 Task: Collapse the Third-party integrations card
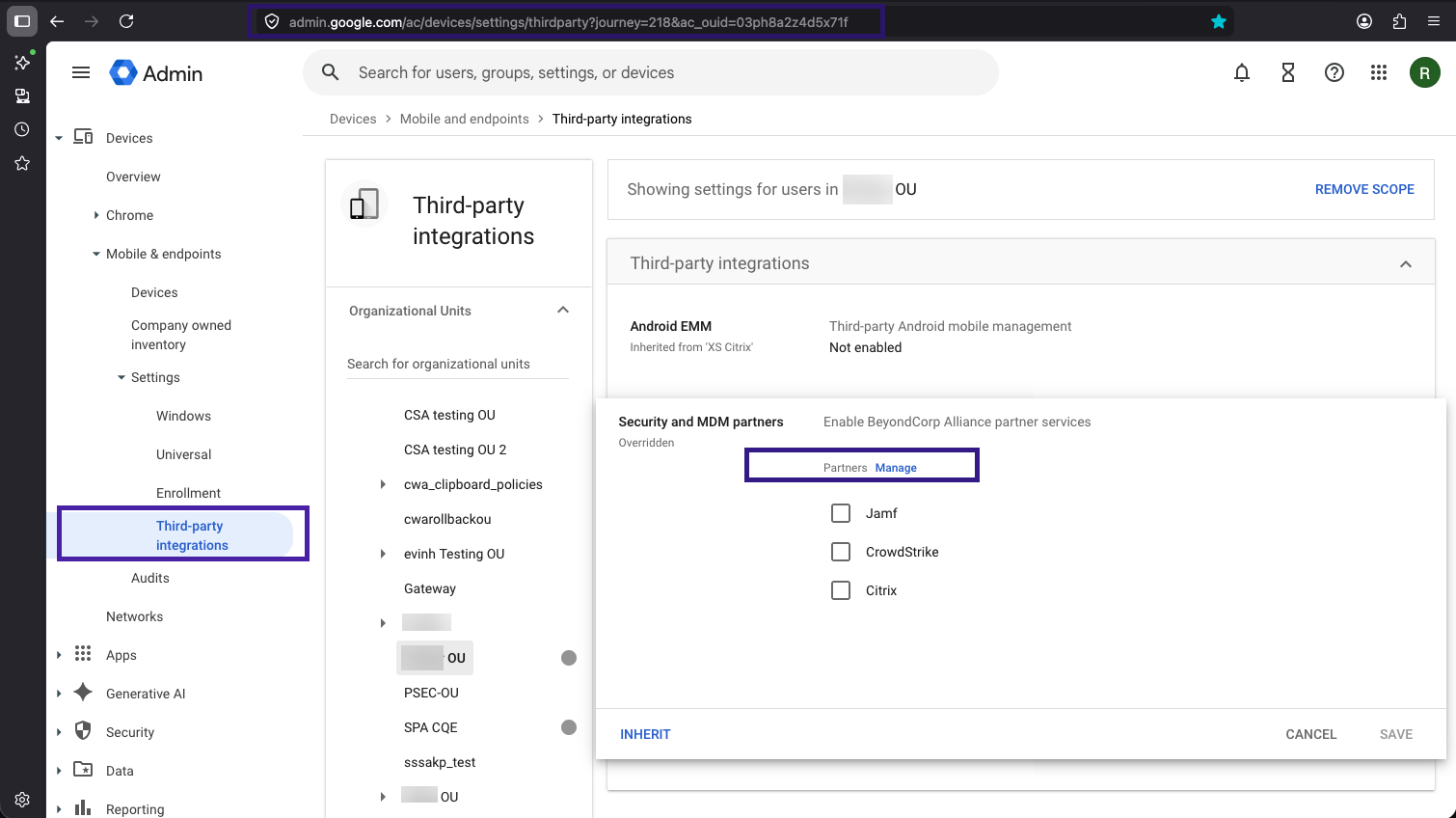(x=1406, y=263)
